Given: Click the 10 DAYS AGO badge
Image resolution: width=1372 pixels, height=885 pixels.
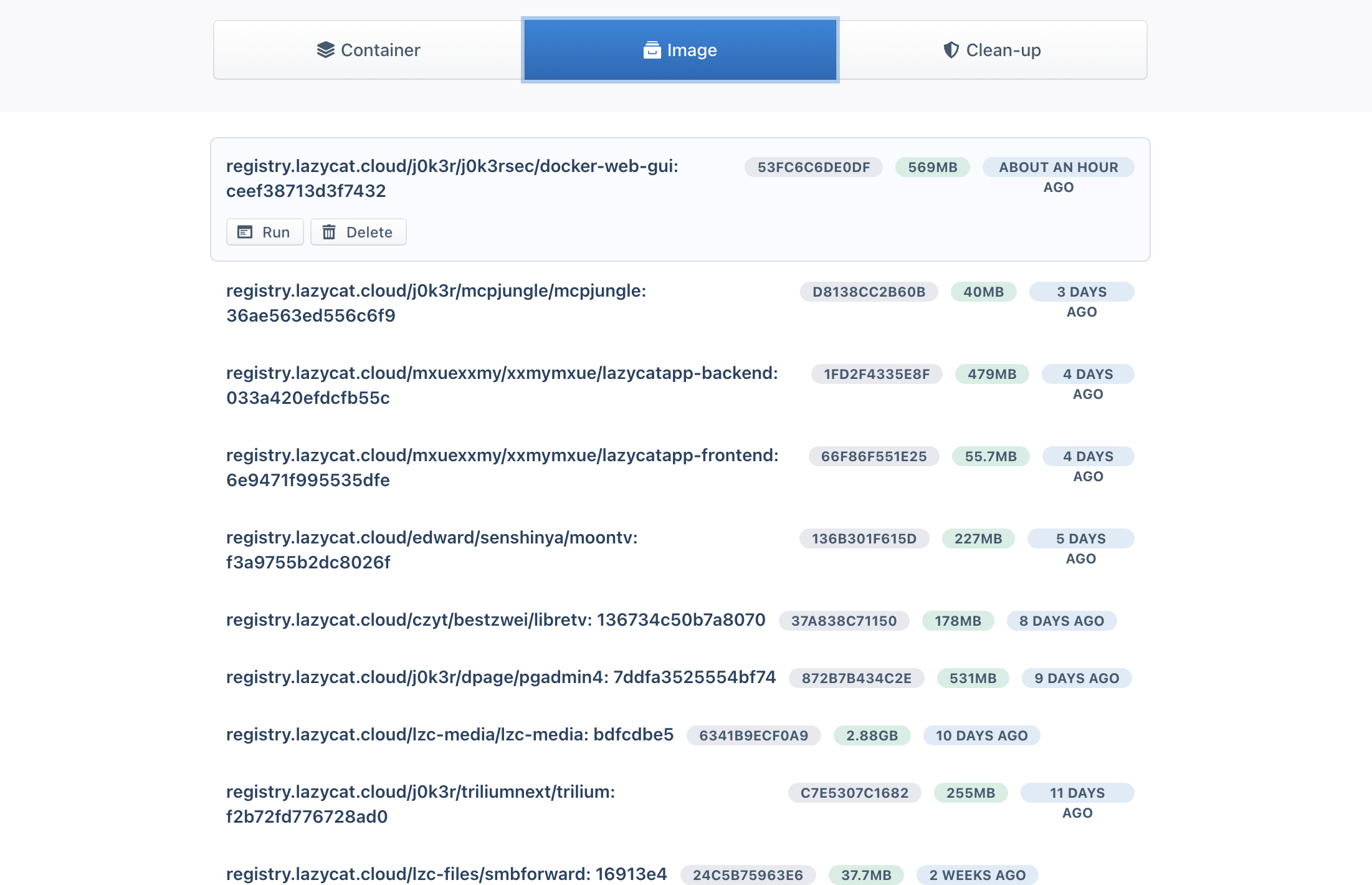Looking at the screenshot, I should 981,735.
